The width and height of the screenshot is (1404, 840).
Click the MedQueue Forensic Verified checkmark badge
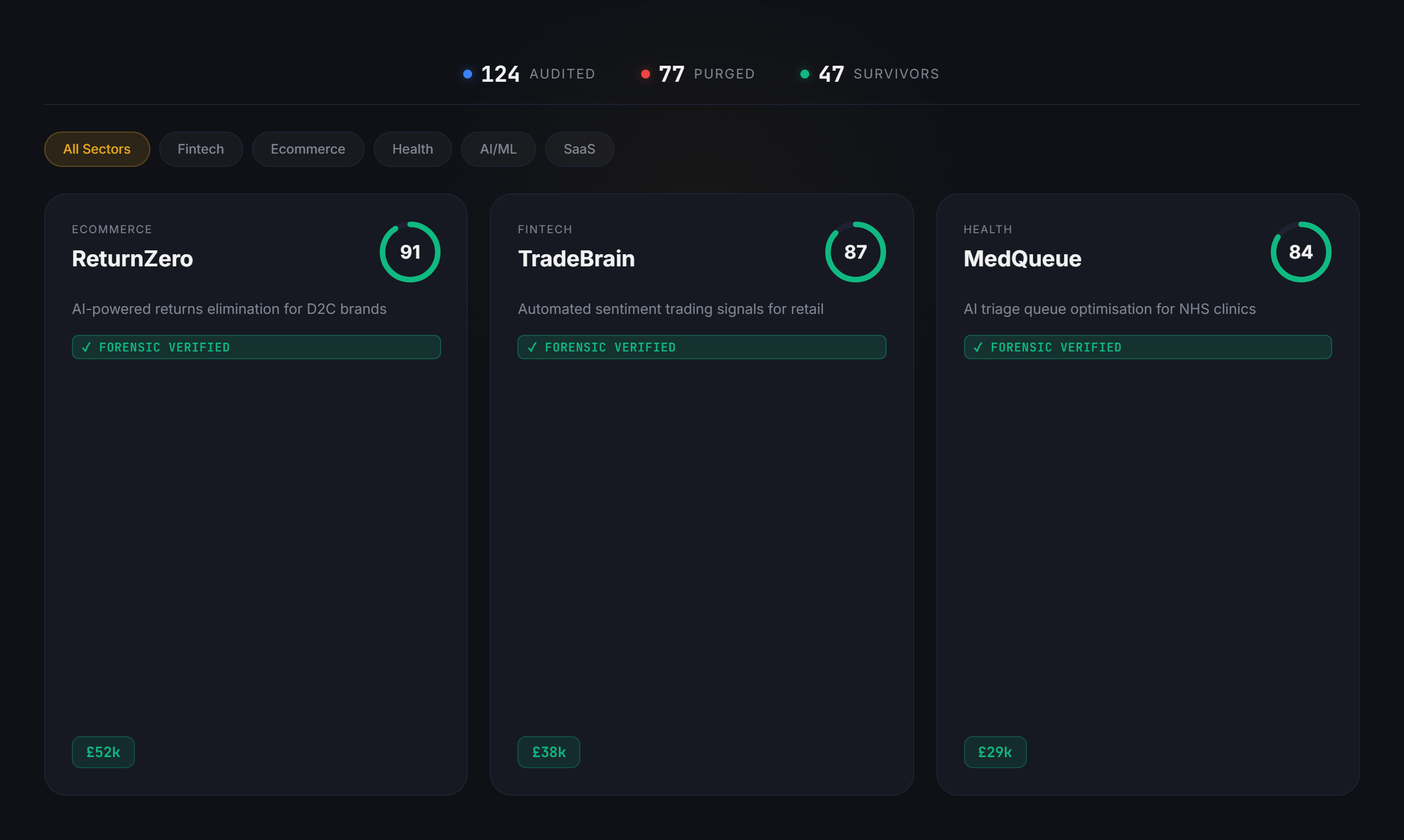(x=1147, y=347)
